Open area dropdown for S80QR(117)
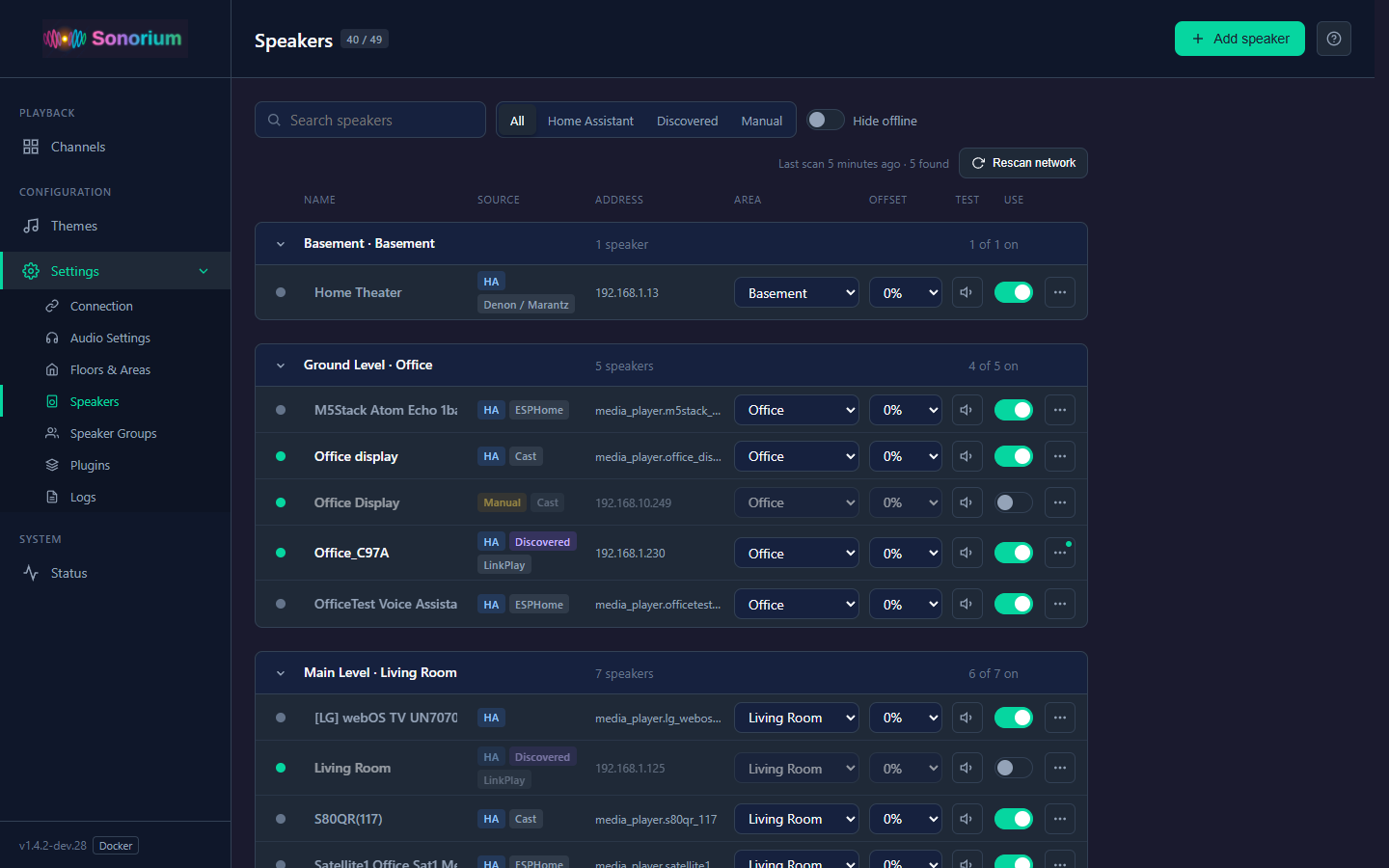 797,819
